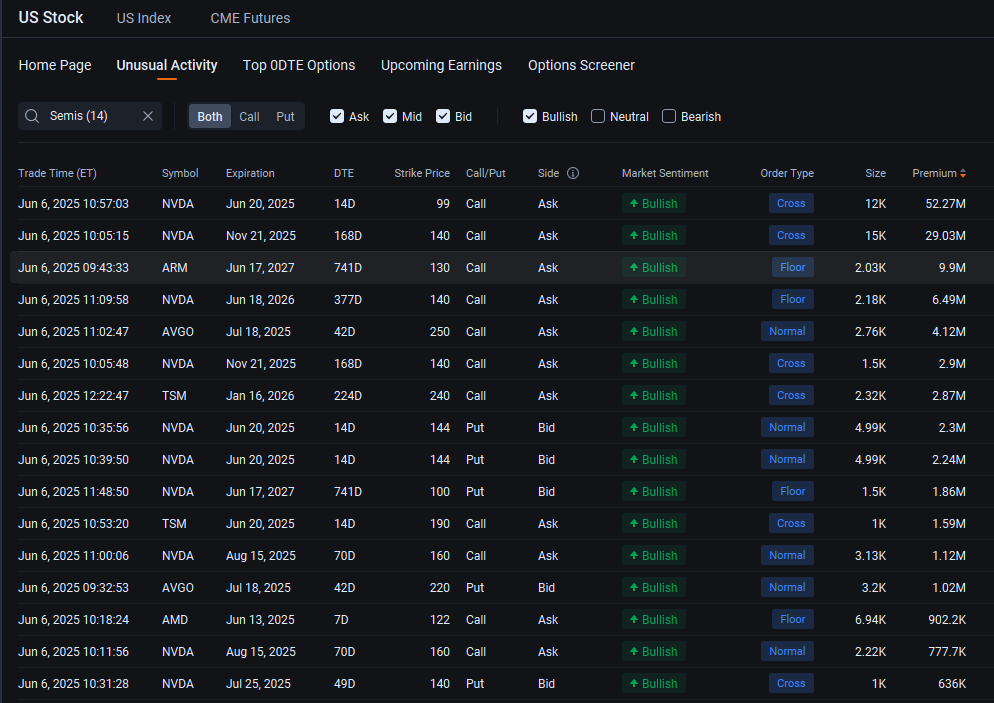This screenshot has height=703, width=994.
Task: Clear the Semis (14) filter
Action: [x=148, y=116]
